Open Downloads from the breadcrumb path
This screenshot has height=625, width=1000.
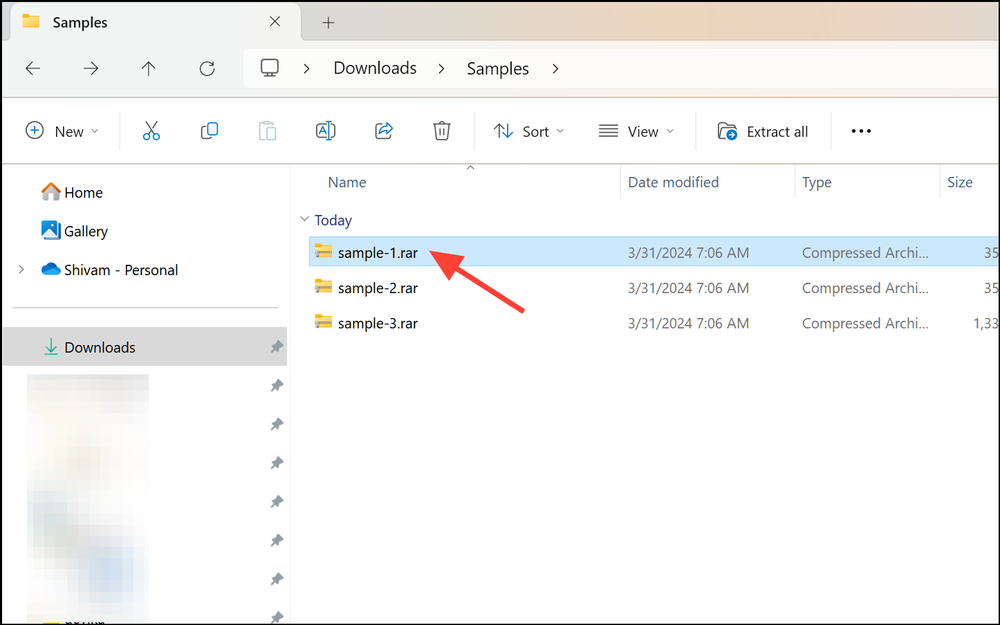coord(374,68)
